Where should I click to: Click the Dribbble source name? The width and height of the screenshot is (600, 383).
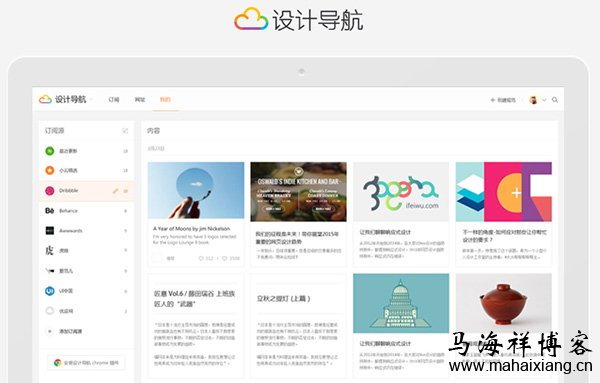[x=68, y=191]
